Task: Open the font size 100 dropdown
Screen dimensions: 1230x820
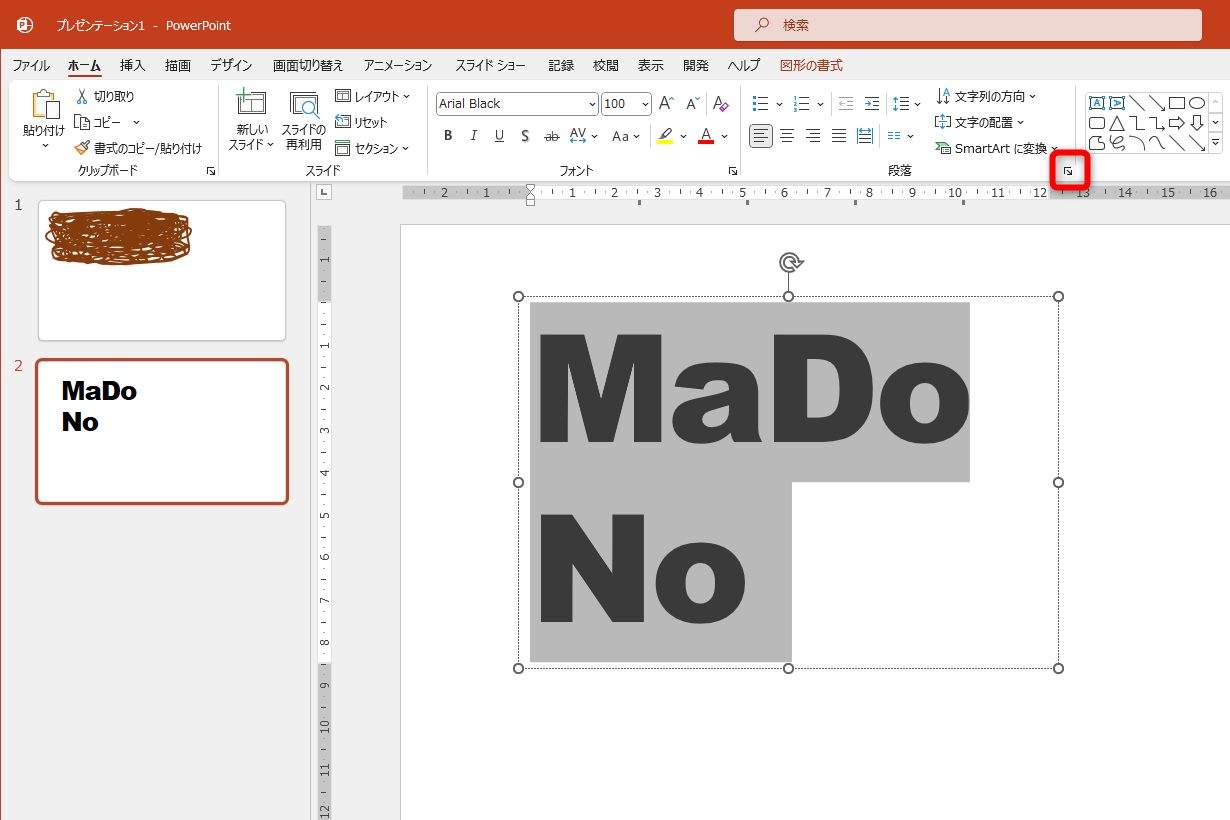Action: click(645, 104)
